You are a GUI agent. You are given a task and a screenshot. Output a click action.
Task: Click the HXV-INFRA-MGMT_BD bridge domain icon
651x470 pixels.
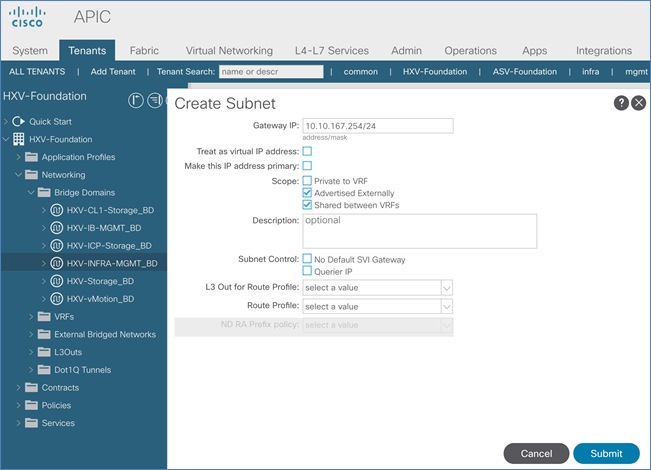point(56,263)
